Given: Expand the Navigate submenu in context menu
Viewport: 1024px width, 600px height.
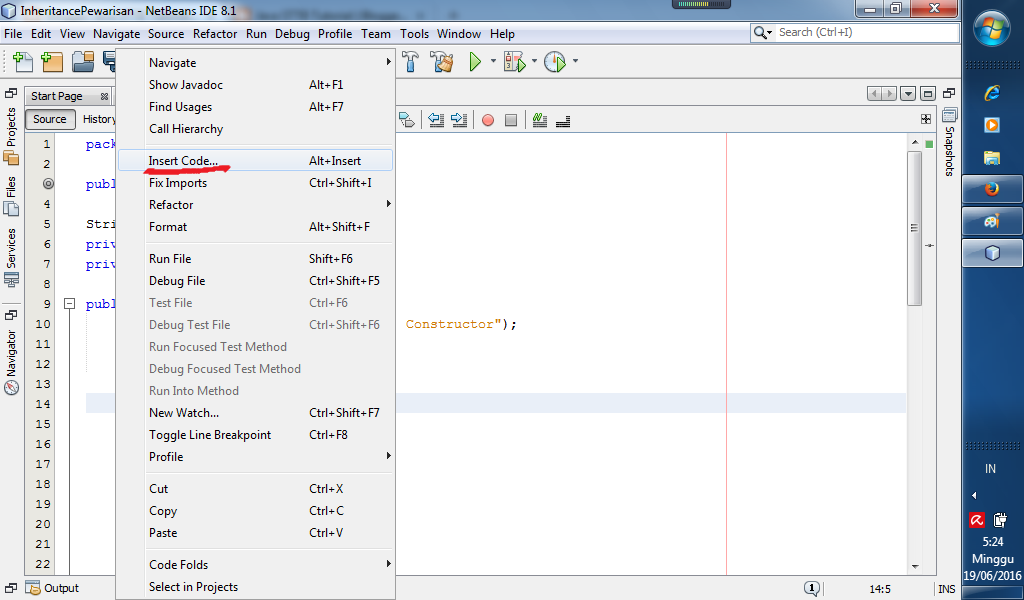Looking at the screenshot, I should 255,63.
